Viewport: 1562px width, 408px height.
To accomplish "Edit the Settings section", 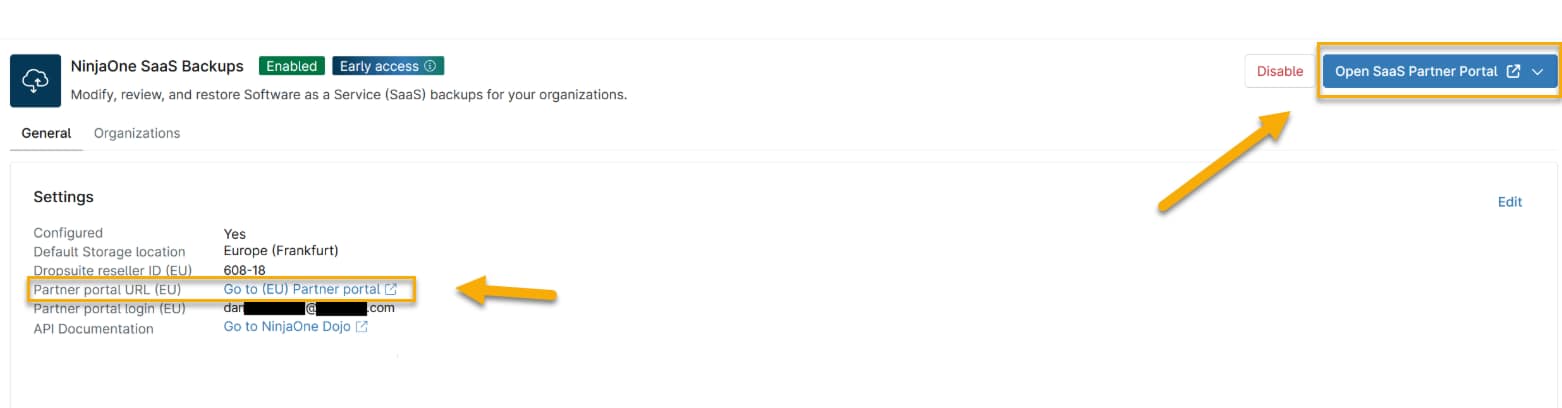I will coord(1509,202).
